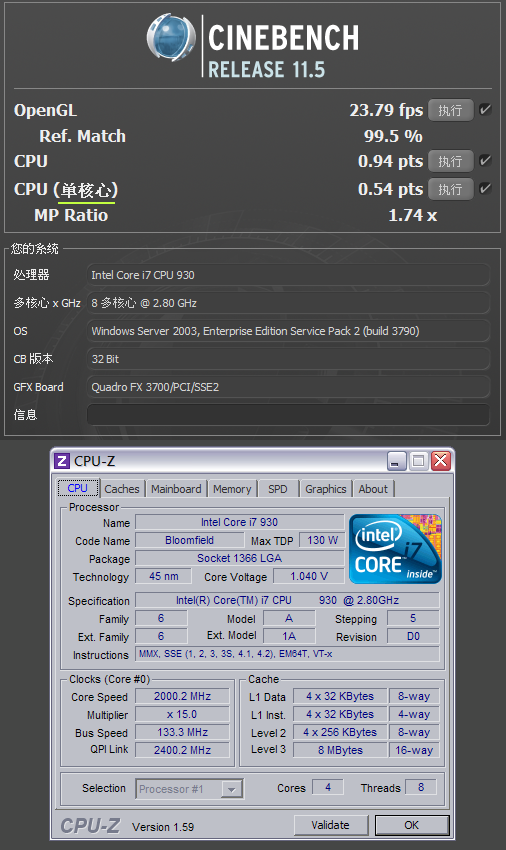Click the Name field Intel Core i7 930
This screenshot has width=506, height=850.
click(240, 522)
